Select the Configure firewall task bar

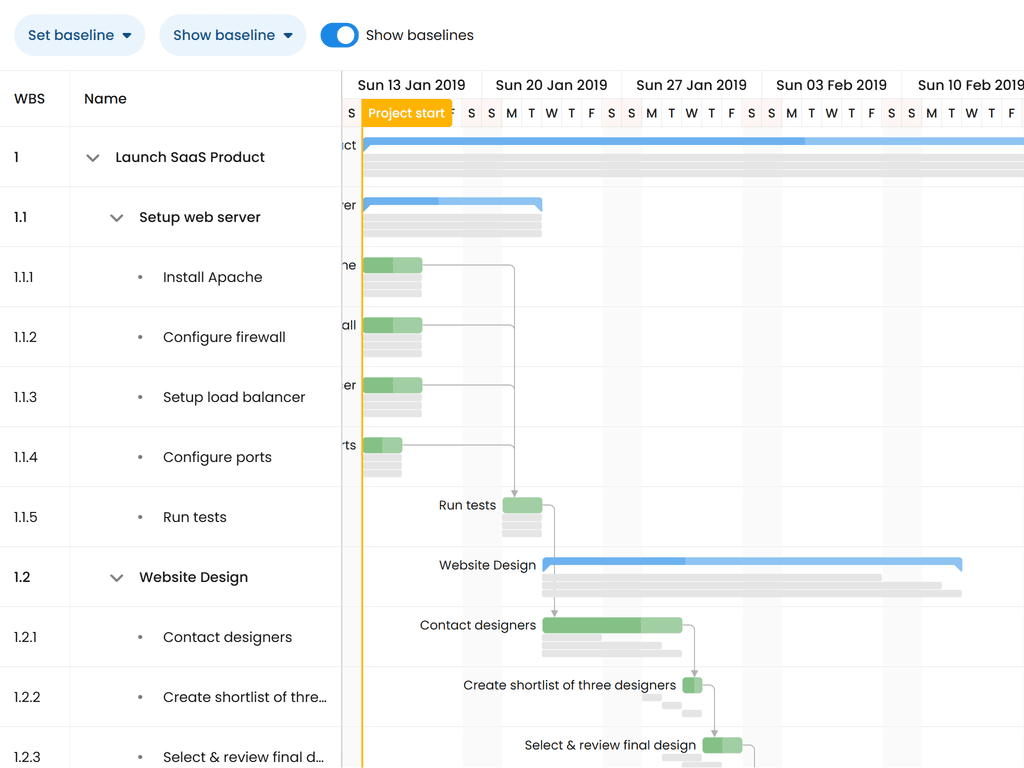392,325
